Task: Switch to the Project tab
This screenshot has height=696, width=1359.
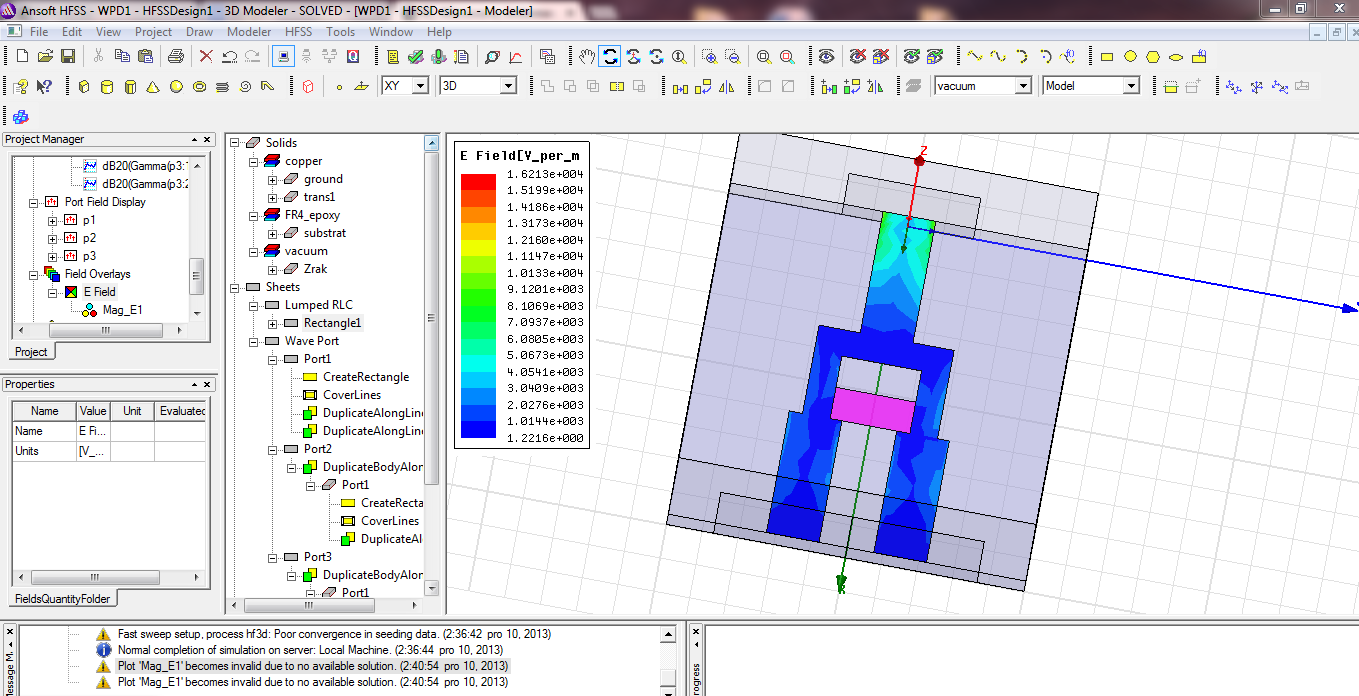Action: tap(31, 352)
